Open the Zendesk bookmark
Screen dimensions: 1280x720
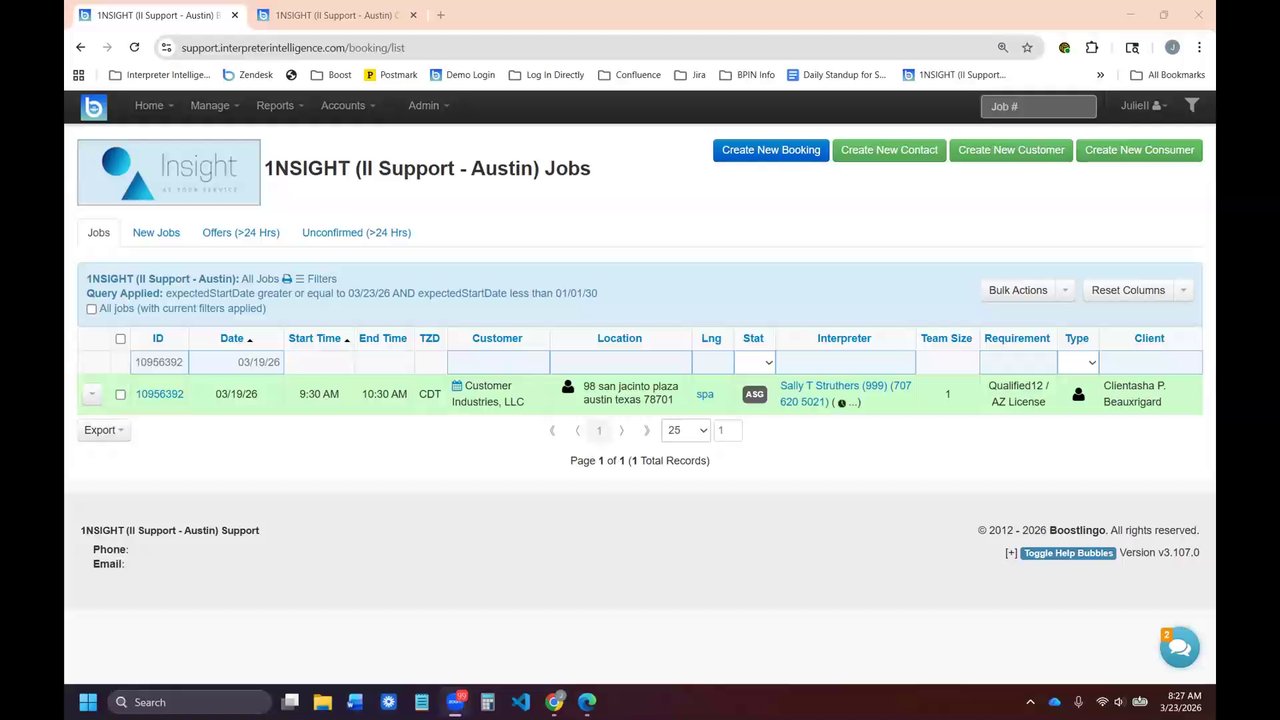point(247,75)
